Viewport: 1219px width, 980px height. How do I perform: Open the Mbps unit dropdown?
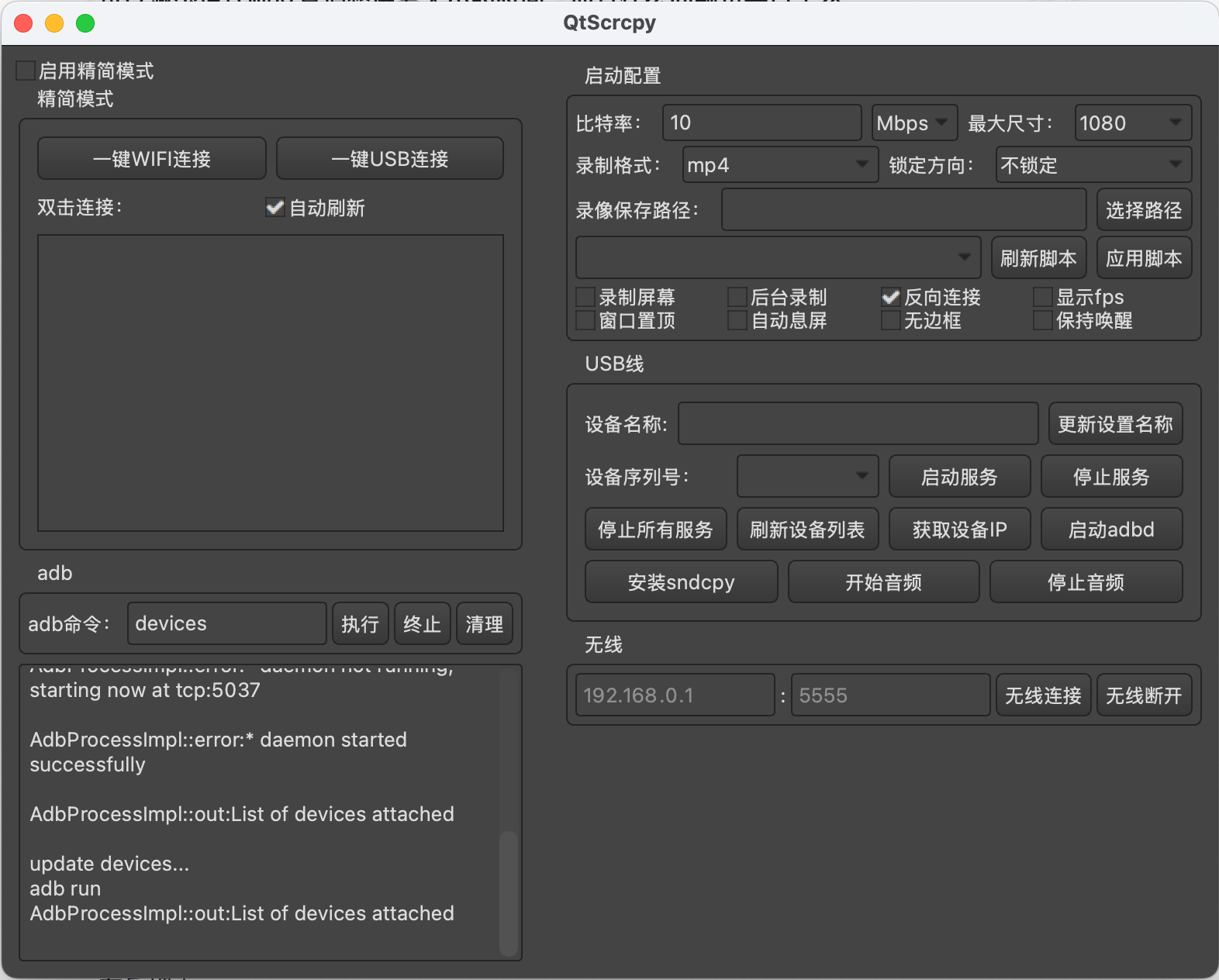(x=915, y=123)
